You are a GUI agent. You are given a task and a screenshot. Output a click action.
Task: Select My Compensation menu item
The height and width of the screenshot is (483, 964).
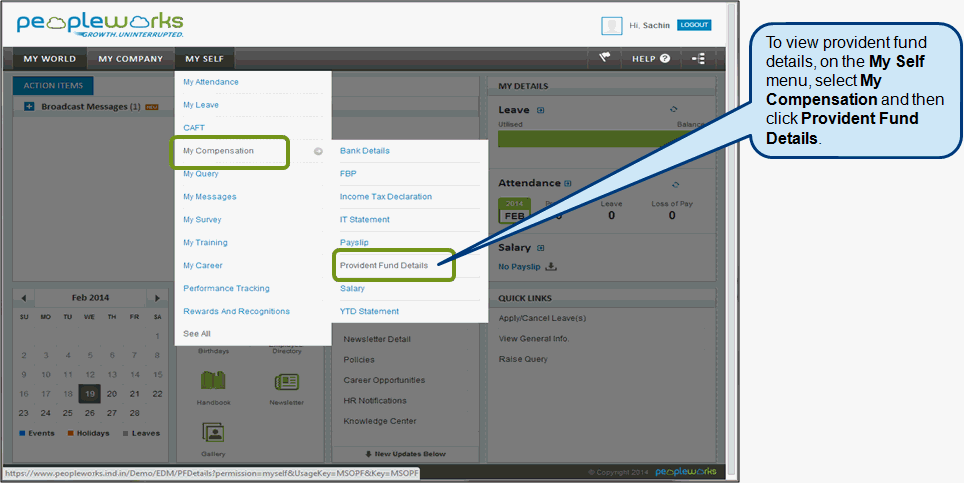(x=218, y=151)
